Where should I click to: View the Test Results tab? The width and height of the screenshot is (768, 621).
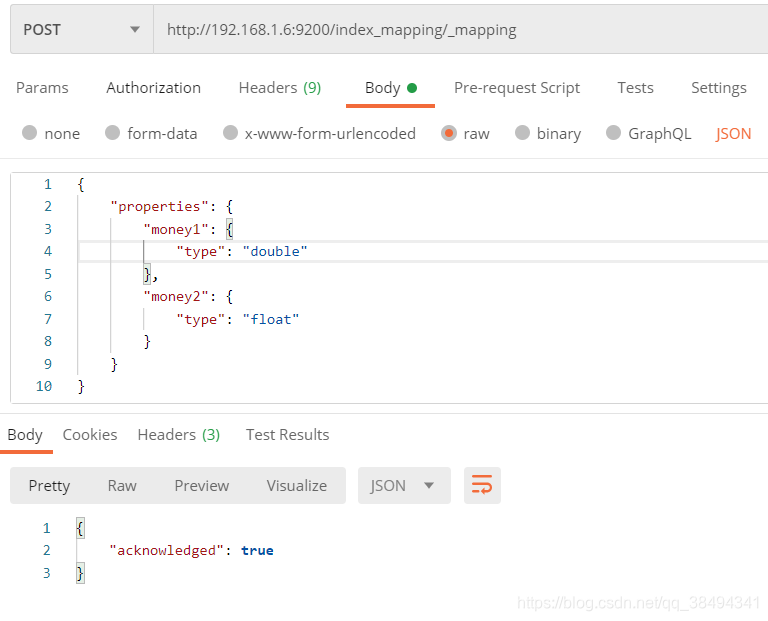click(x=287, y=435)
